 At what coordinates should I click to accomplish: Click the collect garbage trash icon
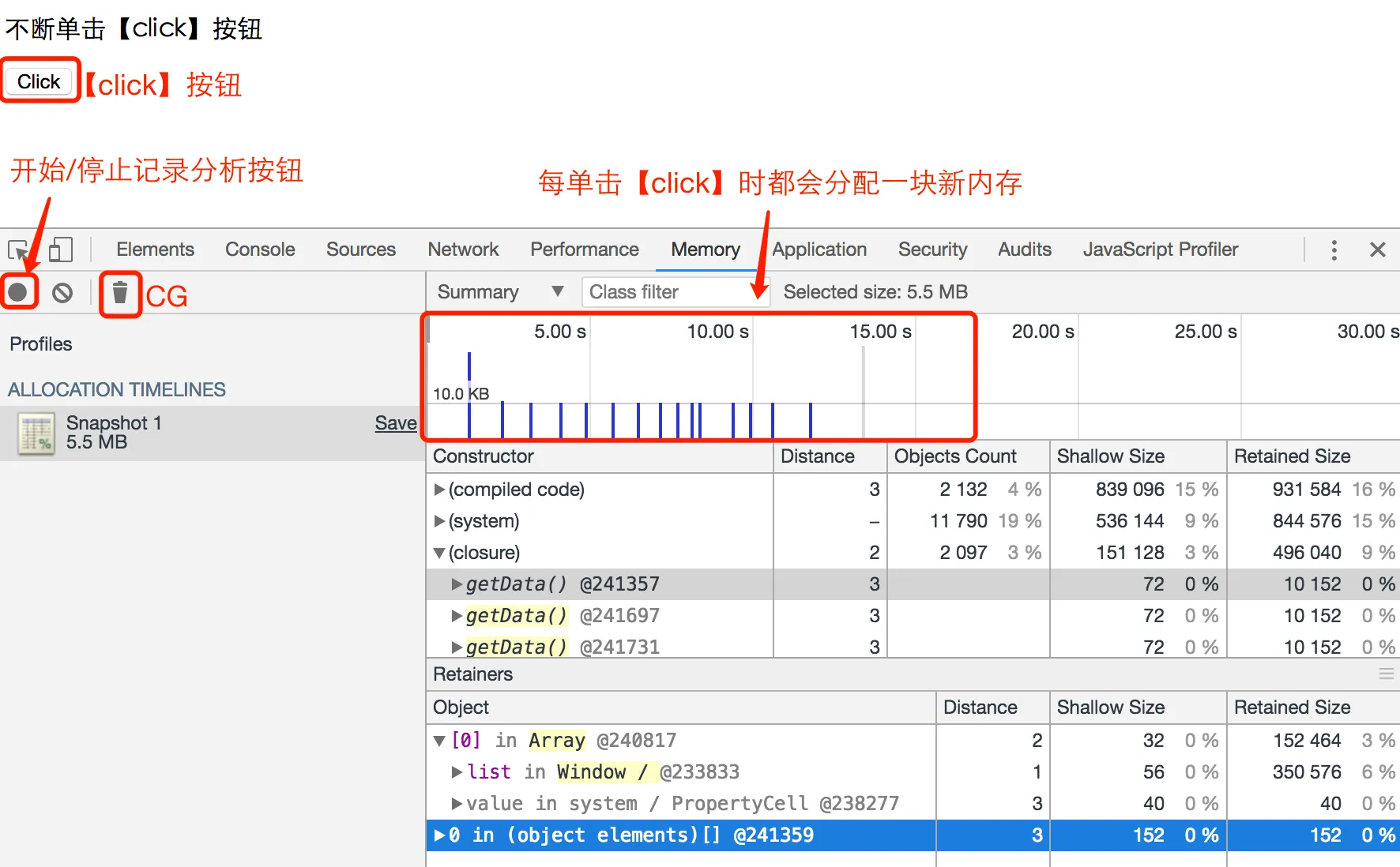click(x=120, y=293)
